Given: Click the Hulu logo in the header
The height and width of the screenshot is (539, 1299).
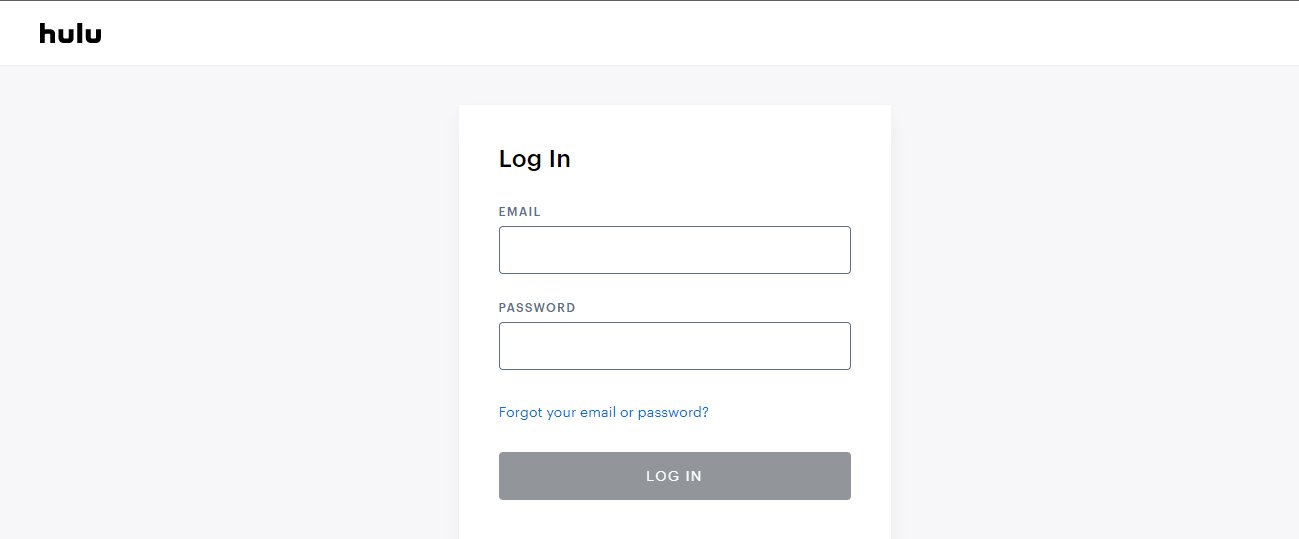Looking at the screenshot, I should 70,34.
